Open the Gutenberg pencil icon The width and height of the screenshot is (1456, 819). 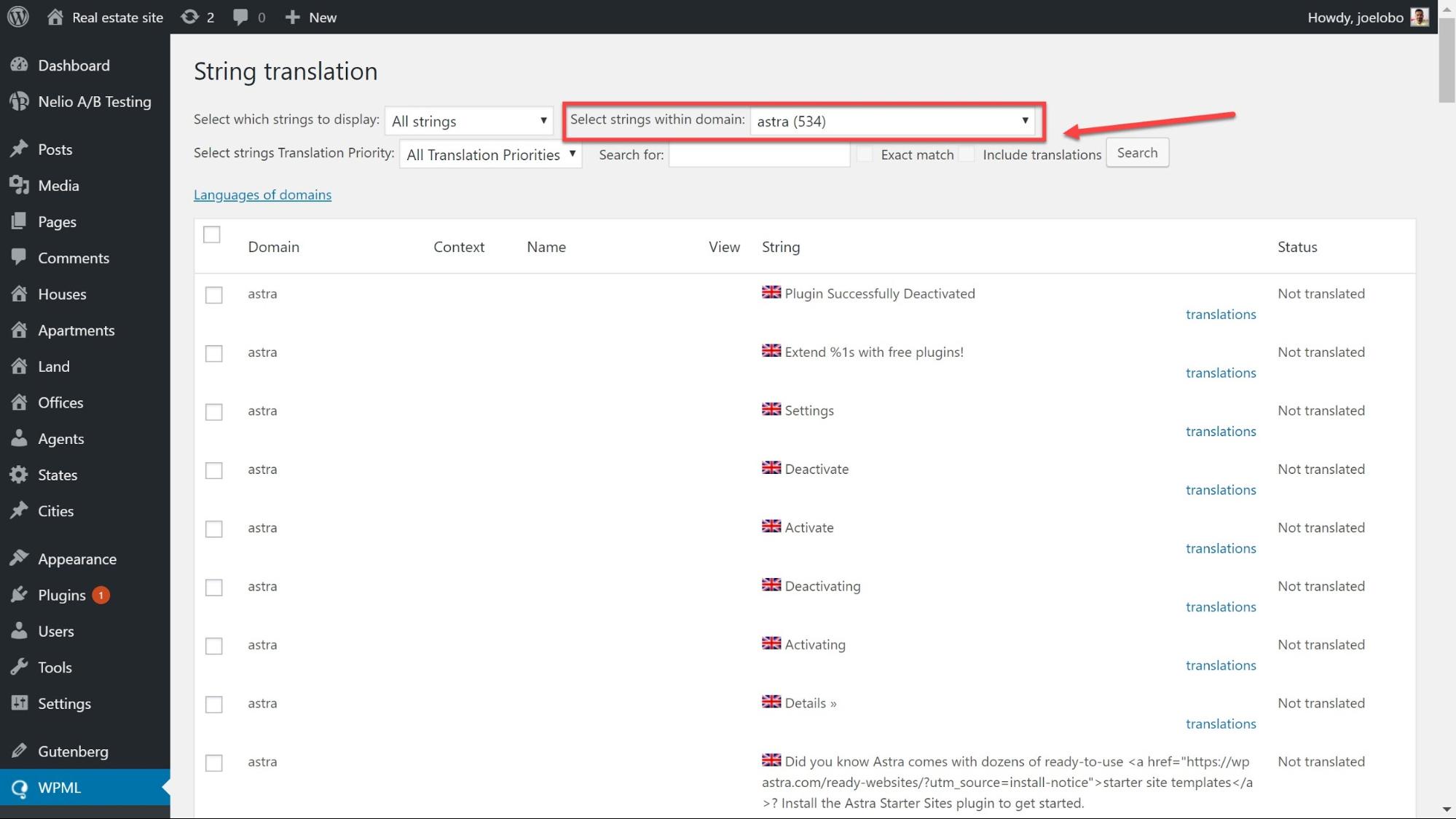click(x=19, y=751)
